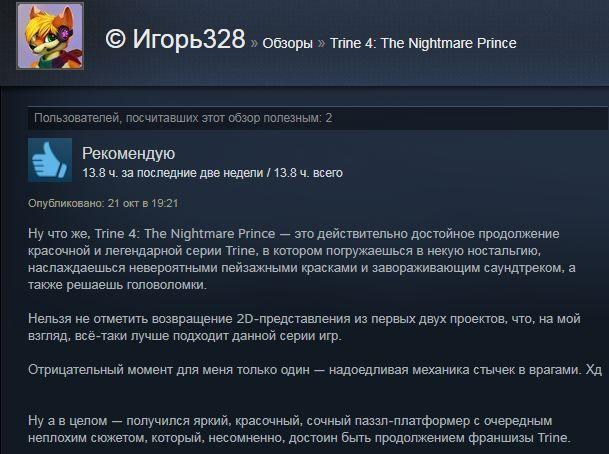Click the © symbol before Игорь328
Screen dimensions: 609x454
(x=115, y=40)
